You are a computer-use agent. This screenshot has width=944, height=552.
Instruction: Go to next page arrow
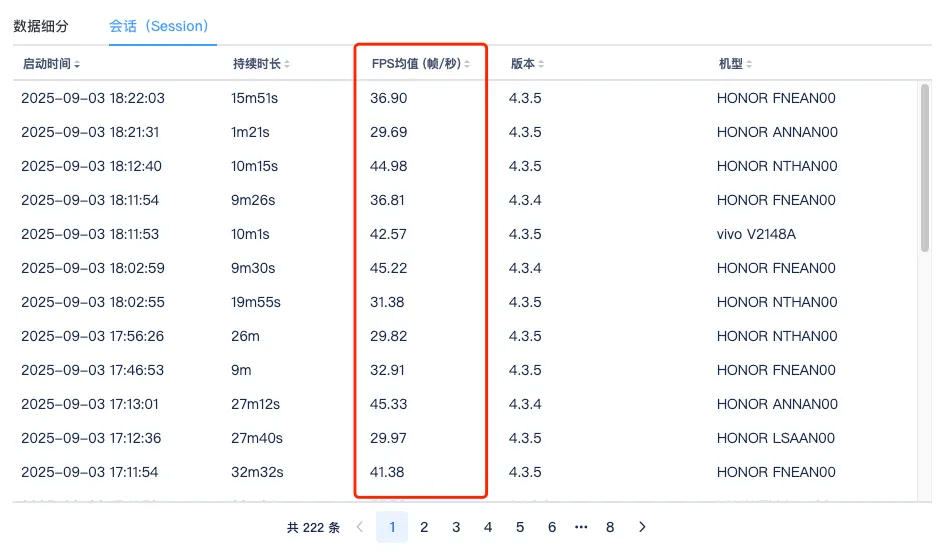click(642, 527)
